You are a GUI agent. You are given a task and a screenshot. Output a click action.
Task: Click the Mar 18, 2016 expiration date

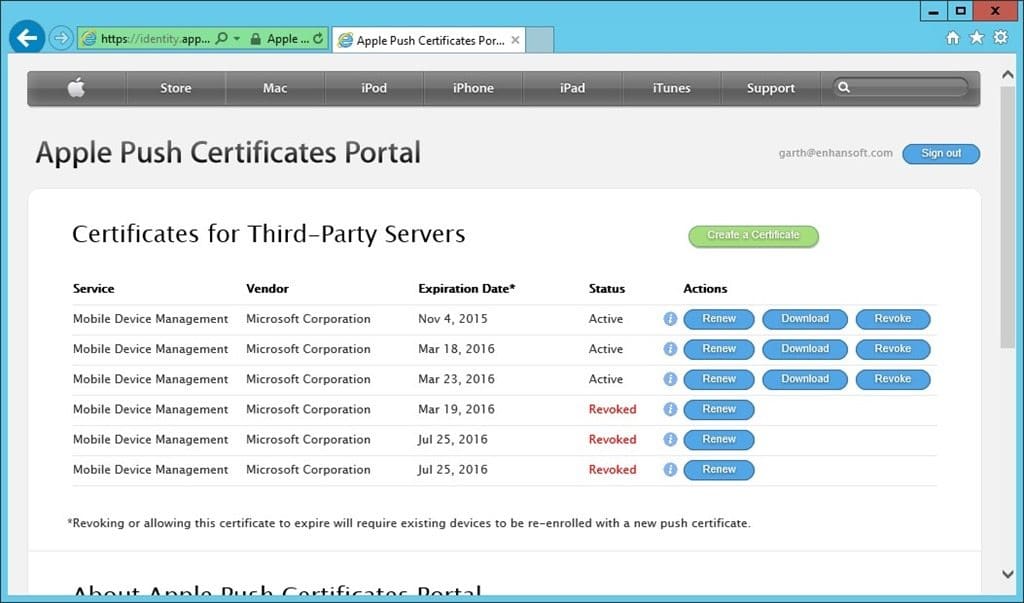point(456,349)
